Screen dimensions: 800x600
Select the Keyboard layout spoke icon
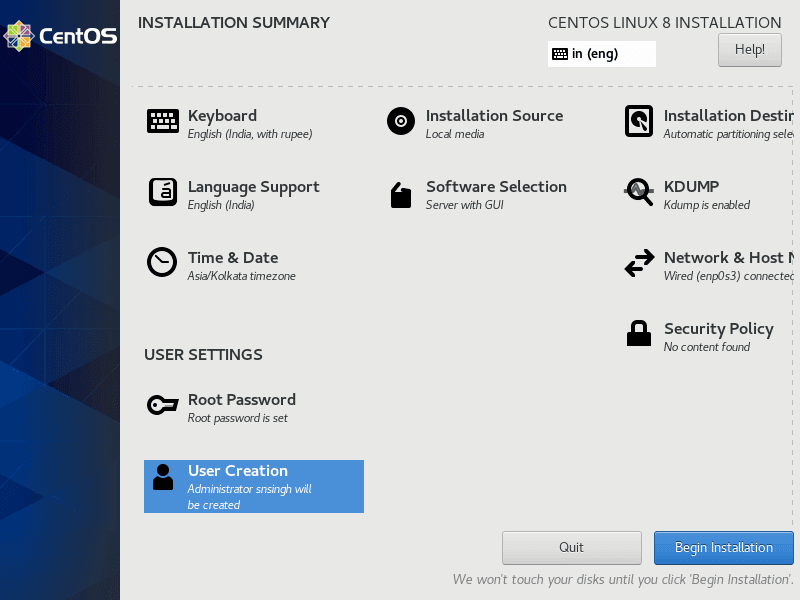[x=162, y=121]
